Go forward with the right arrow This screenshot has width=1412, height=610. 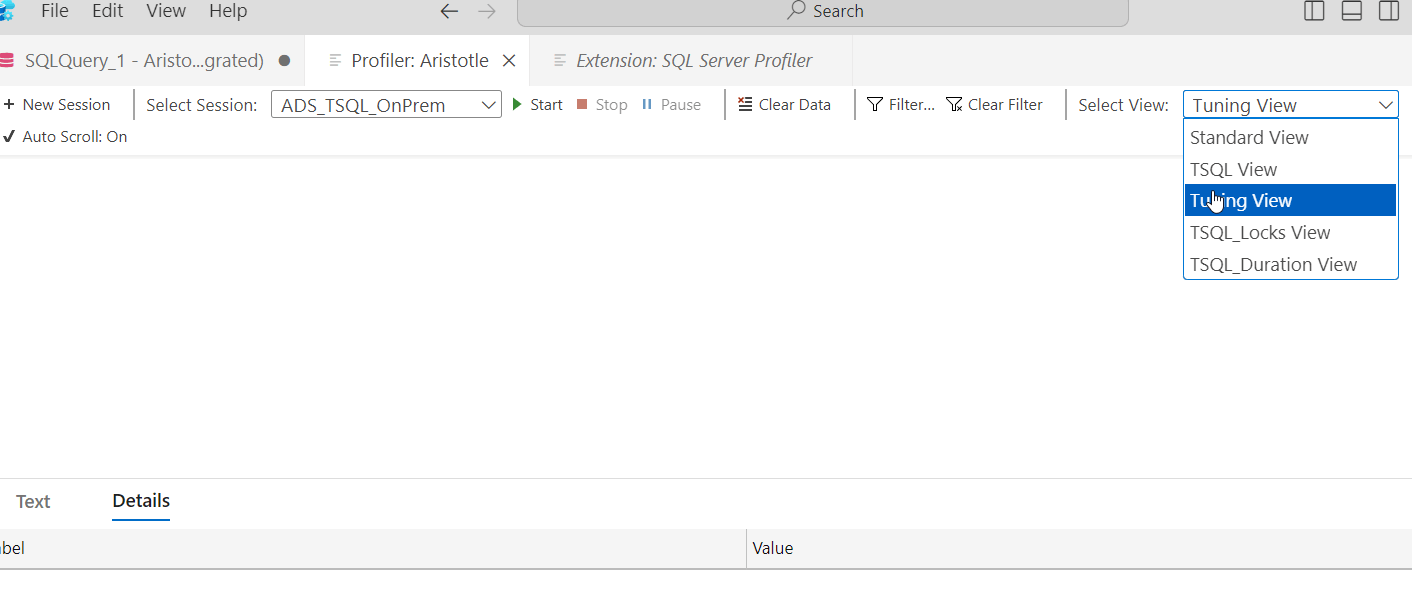487,11
